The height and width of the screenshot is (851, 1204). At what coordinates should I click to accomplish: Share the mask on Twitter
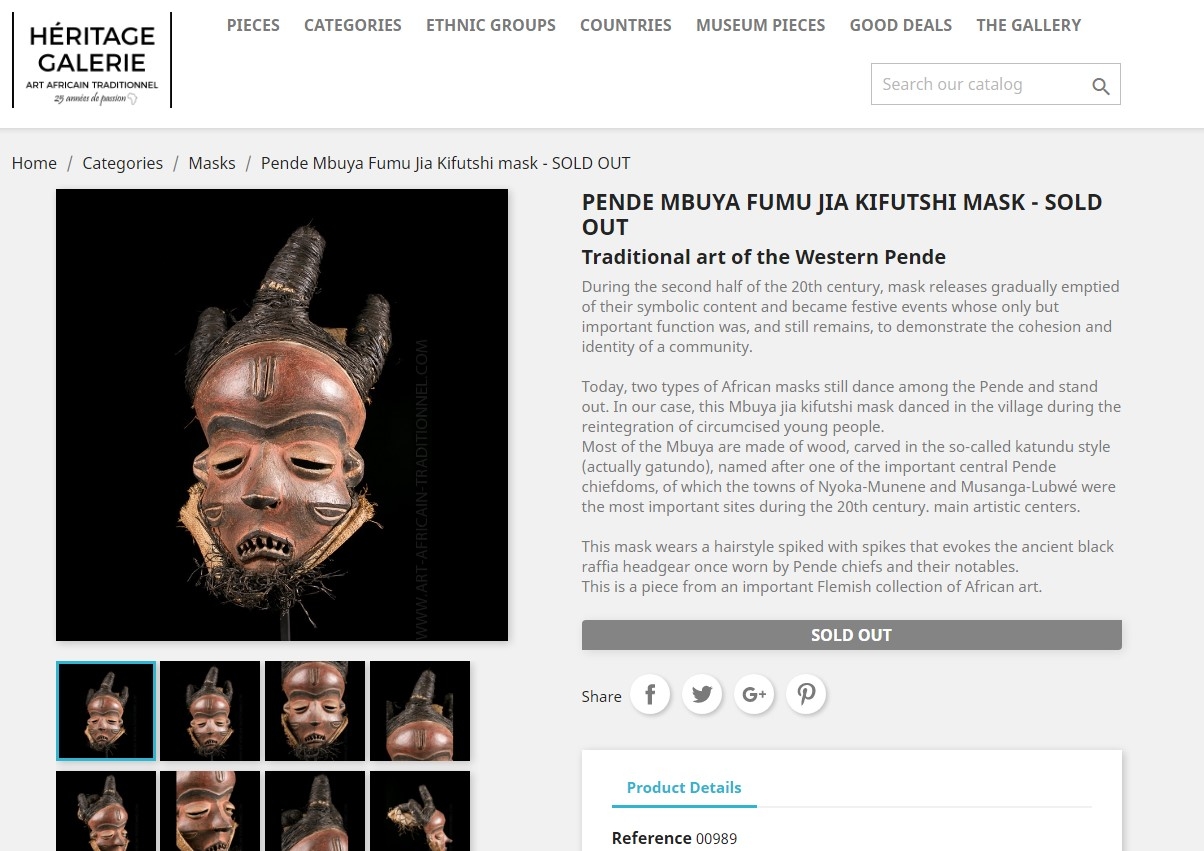(x=702, y=694)
